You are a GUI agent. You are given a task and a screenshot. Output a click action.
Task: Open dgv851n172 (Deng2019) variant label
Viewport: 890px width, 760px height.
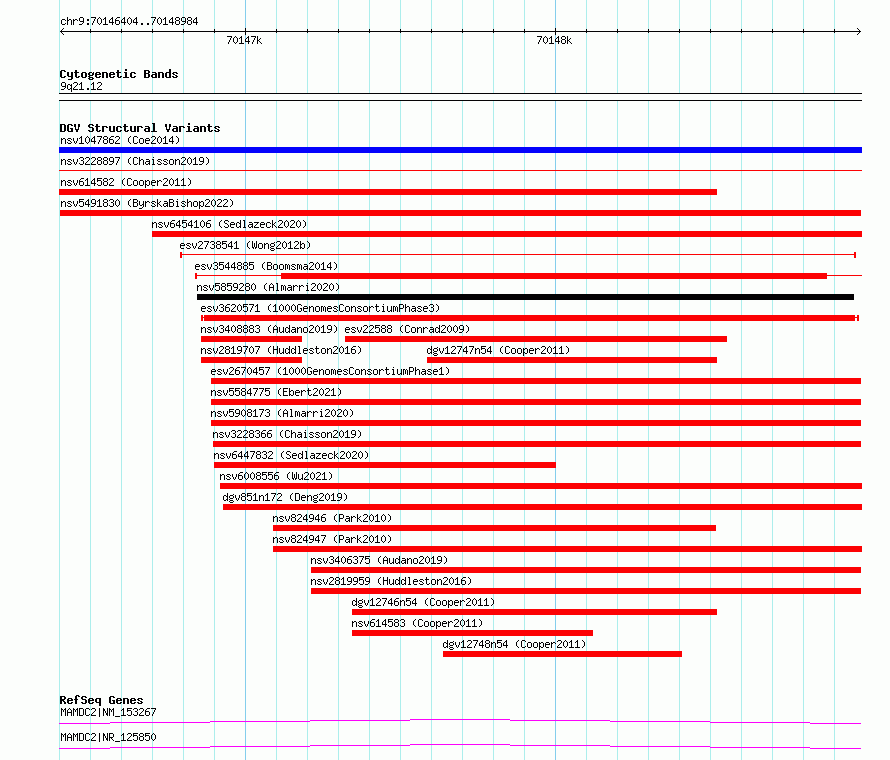[285, 497]
